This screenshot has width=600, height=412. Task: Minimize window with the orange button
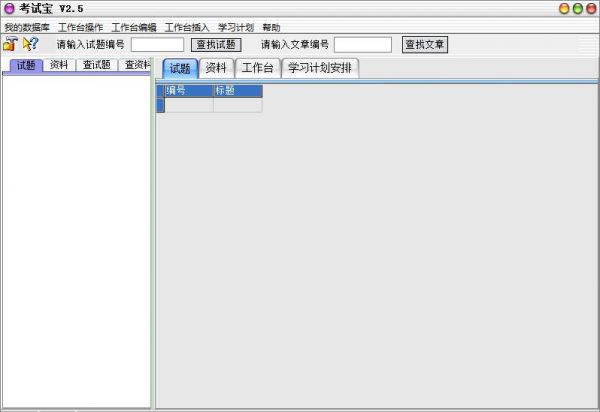coord(564,8)
